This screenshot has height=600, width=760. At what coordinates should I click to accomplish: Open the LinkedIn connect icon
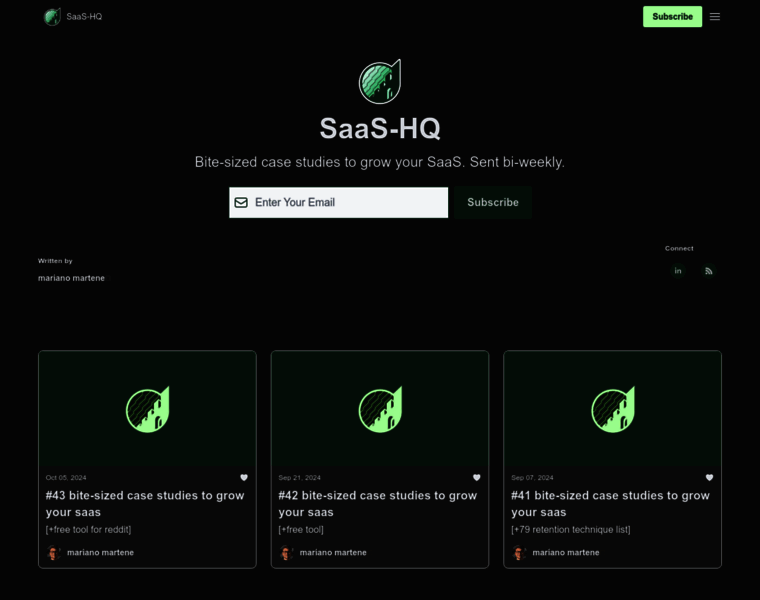678,271
